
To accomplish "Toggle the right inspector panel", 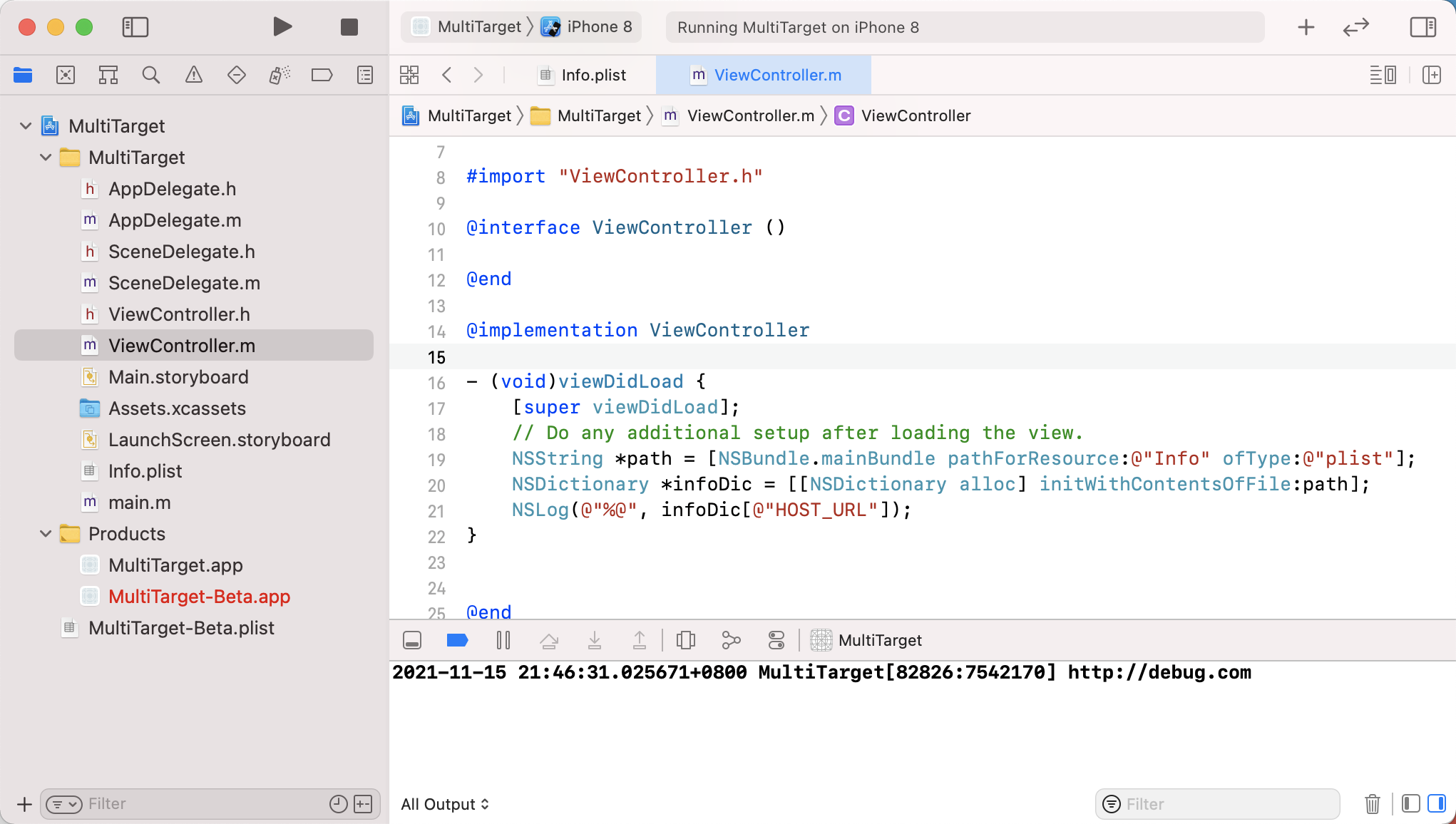I will click(x=1422, y=27).
